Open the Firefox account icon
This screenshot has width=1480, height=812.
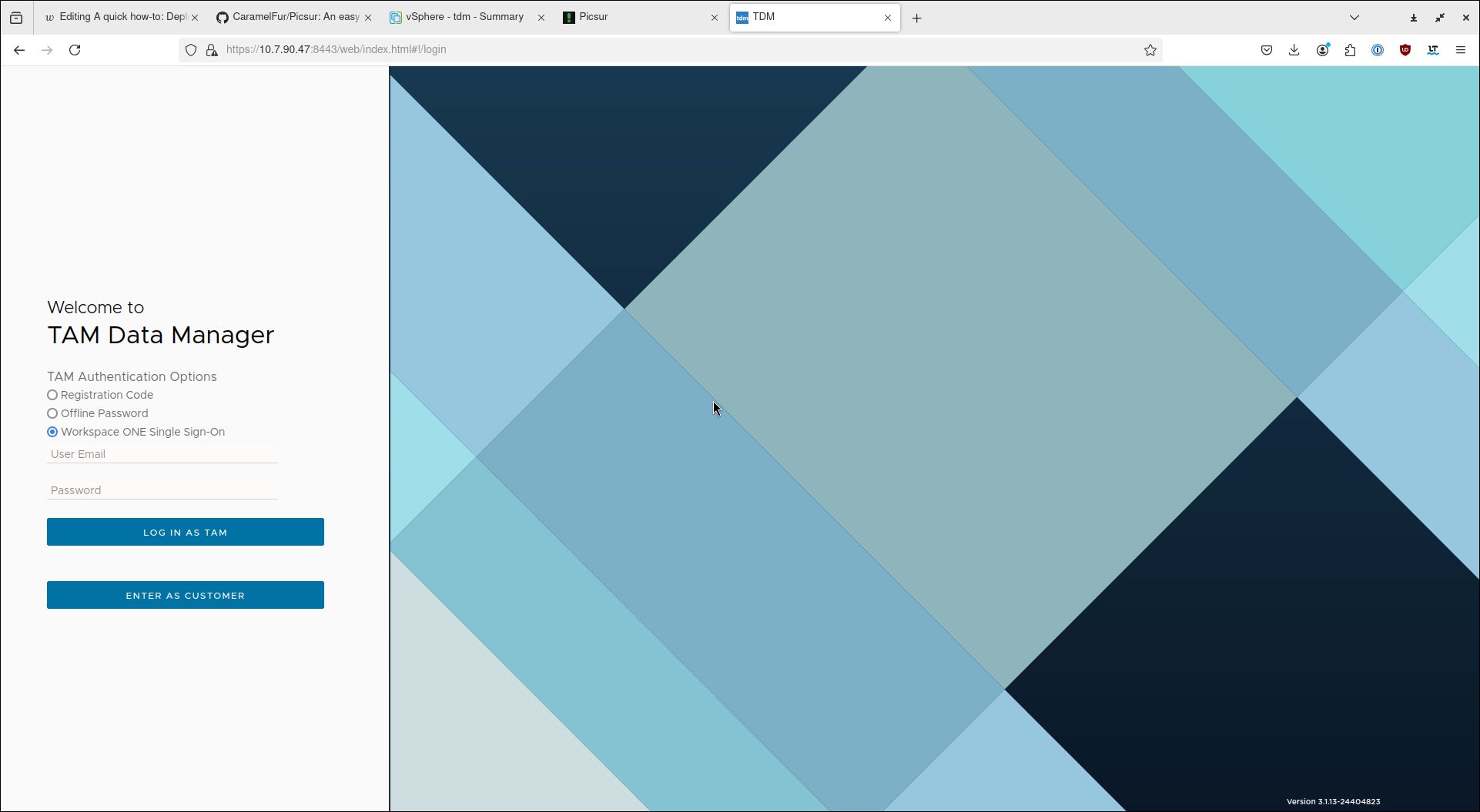point(1322,50)
